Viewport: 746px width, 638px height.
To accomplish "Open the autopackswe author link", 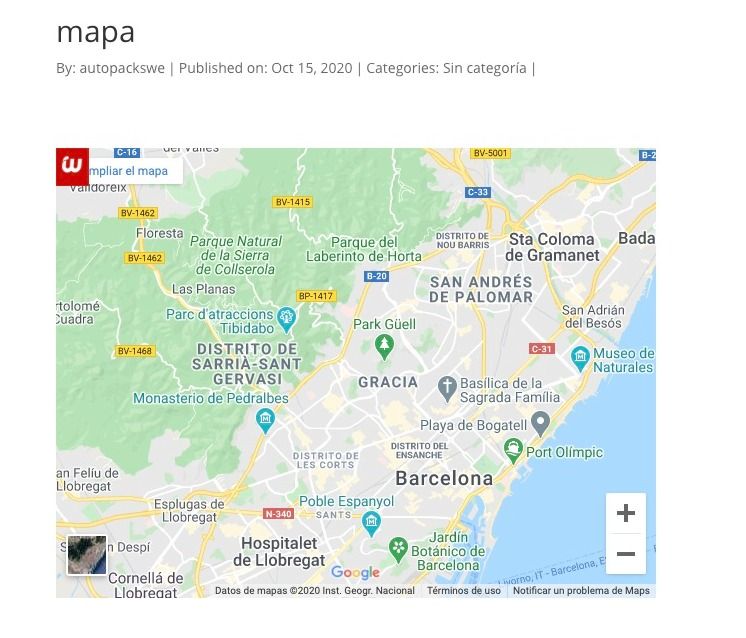I will pos(122,68).
